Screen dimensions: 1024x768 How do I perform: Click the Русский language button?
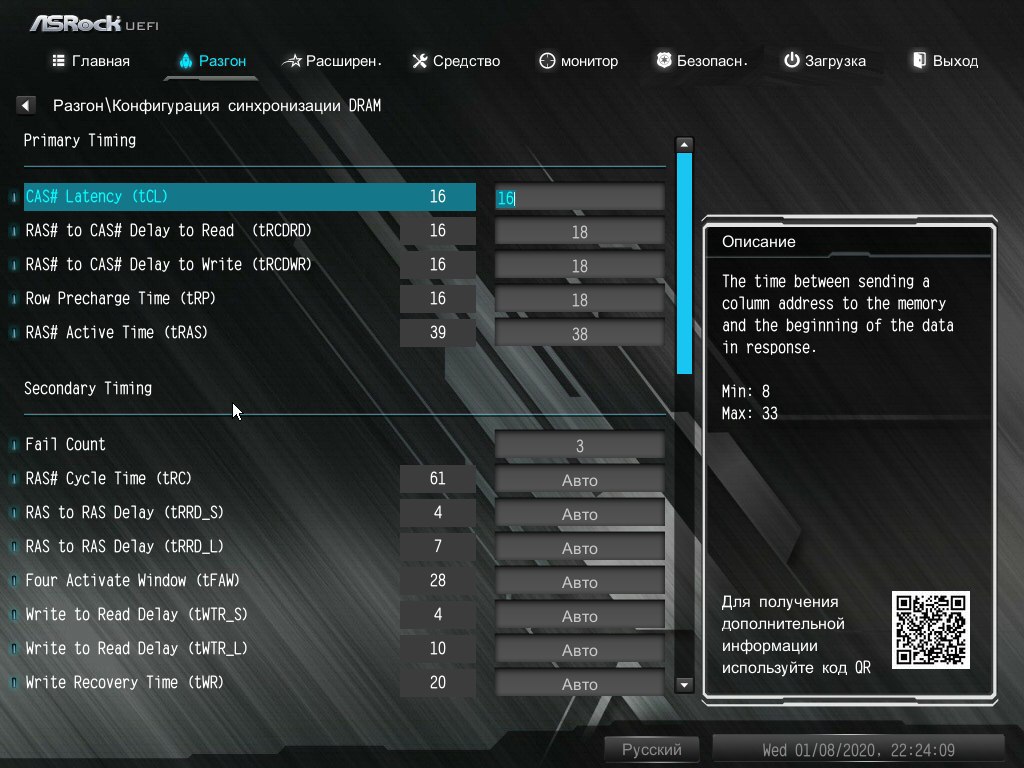pyautogui.click(x=651, y=750)
